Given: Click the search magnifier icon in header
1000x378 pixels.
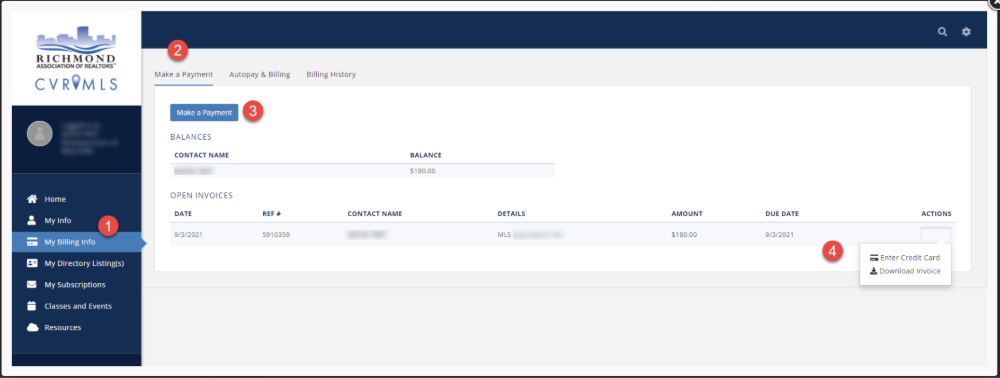Looking at the screenshot, I should [x=942, y=31].
